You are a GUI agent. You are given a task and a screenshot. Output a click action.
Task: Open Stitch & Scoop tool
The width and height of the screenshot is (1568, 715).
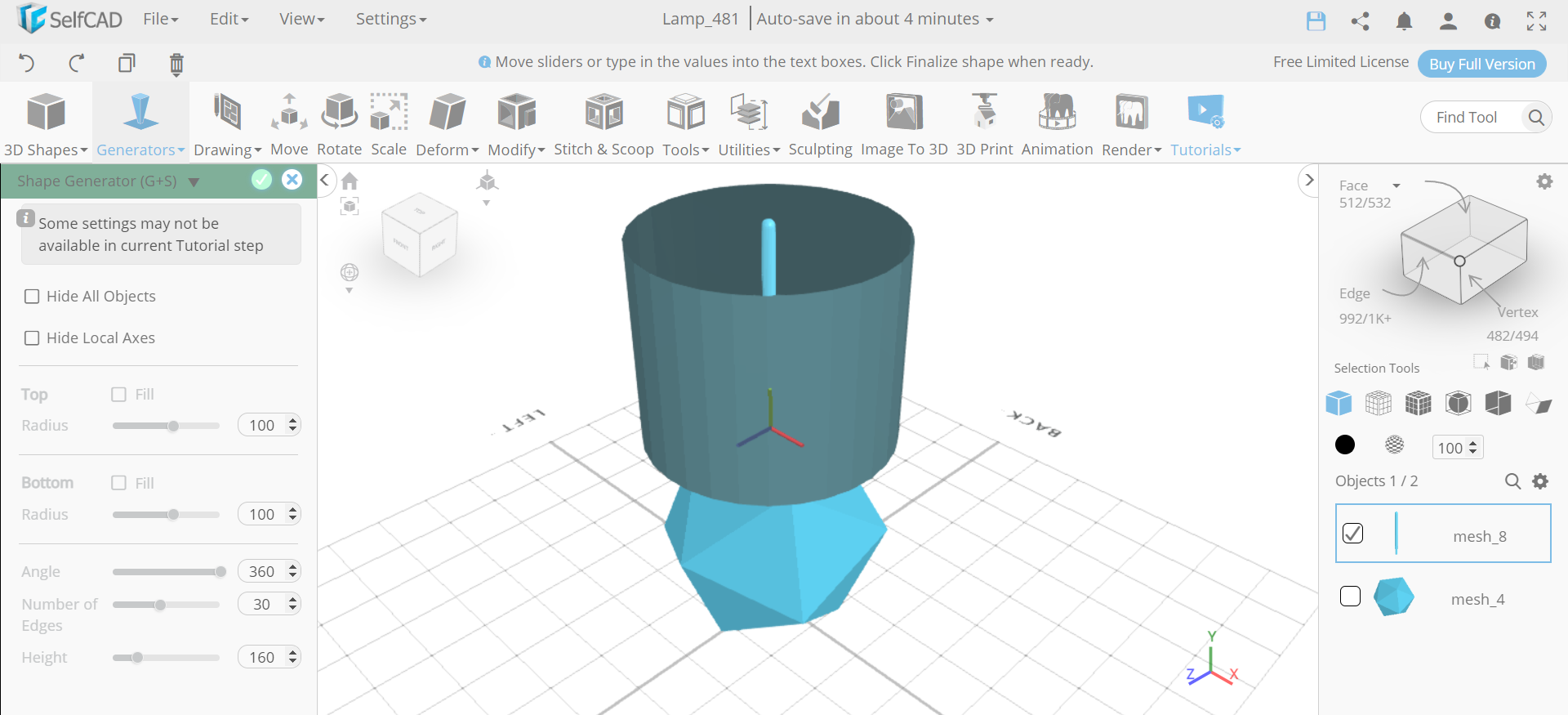click(x=604, y=124)
